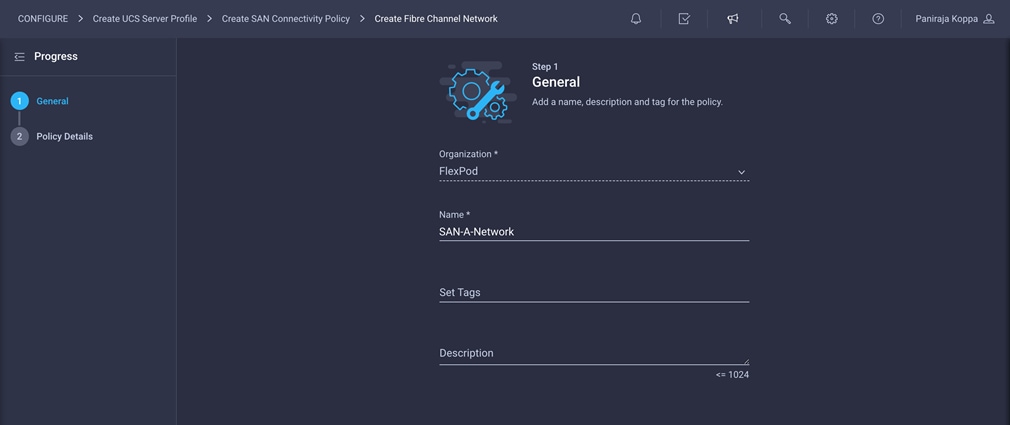Grab the Description field resize handle
Viewport: 1010px width, 425px height.
[746, 361]
